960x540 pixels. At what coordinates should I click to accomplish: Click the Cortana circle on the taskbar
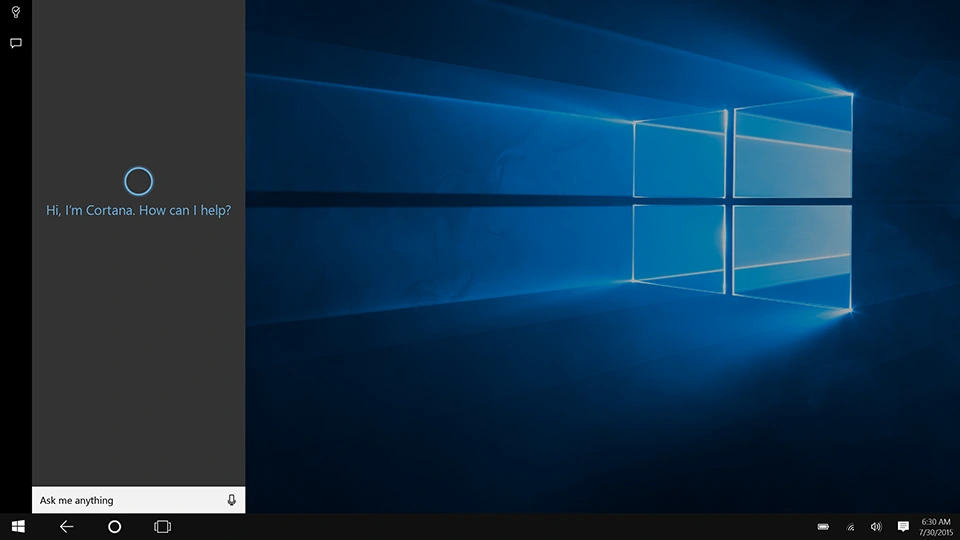pyautogui.click(x=114, y=527)
